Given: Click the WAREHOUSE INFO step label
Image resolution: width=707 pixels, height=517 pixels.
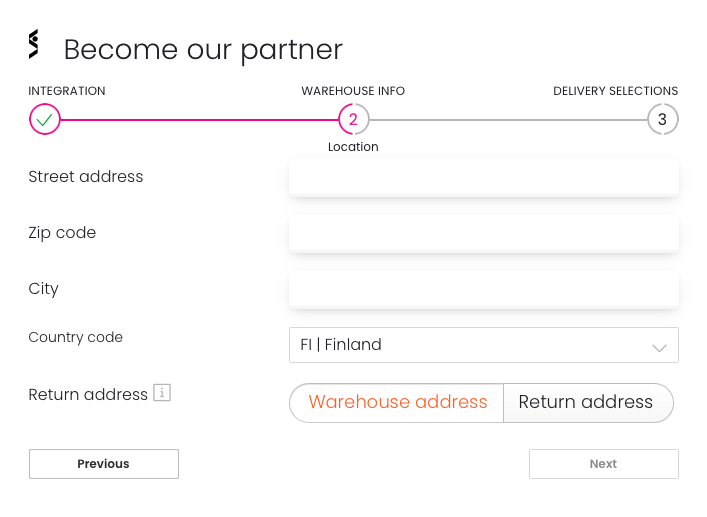Looking at the screenshot, I should (x=353, y=91).
